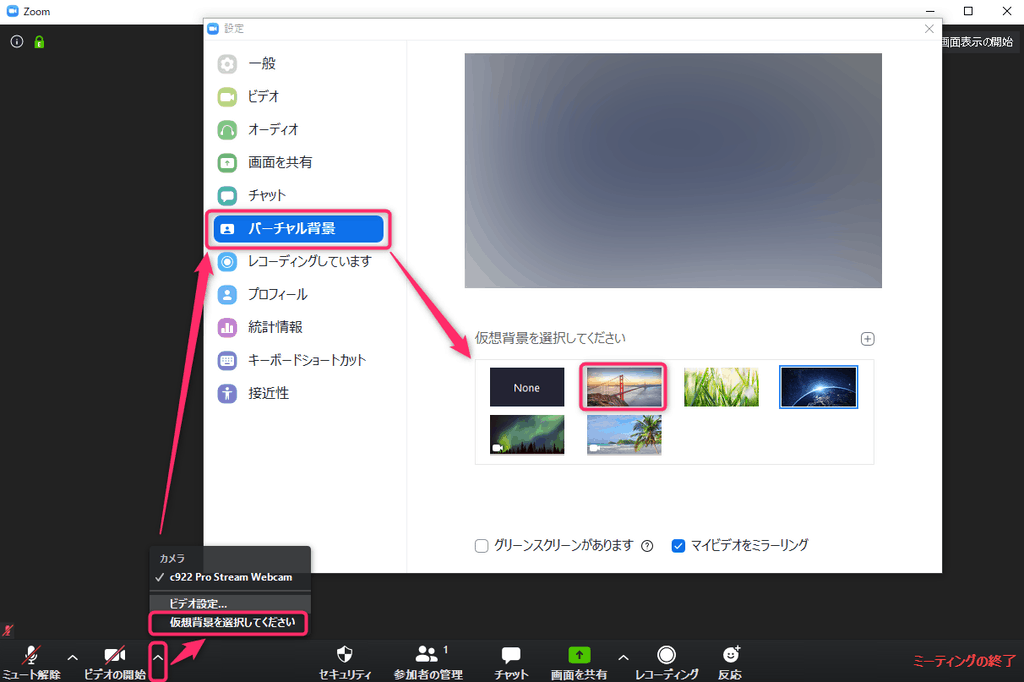Enable the green screen checkbox
1024x682 pixels.
click(x=482, y=546)
